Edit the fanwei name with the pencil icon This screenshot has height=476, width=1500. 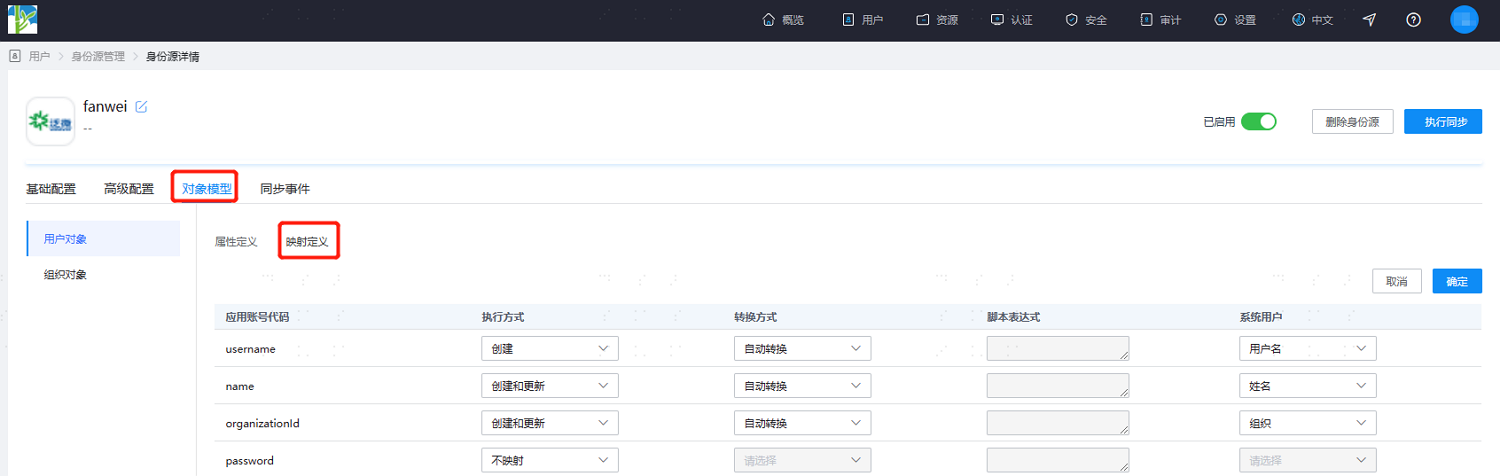tap(141, 107)
